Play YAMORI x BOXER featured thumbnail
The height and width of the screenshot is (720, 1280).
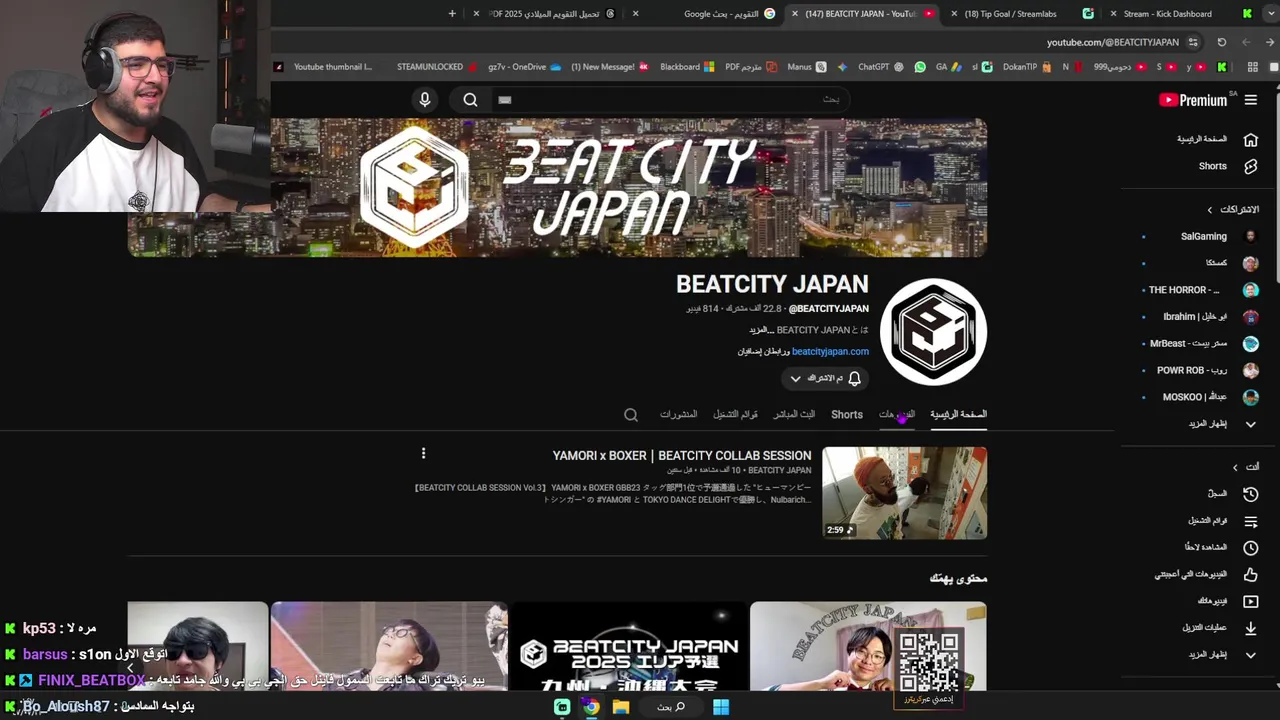(904, 493)
